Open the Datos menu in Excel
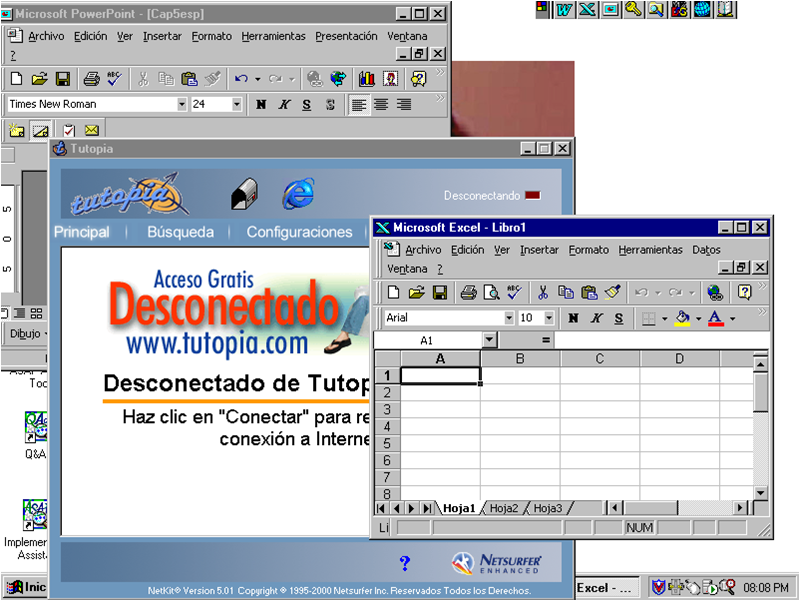800x601 pixels. pos(706,250)
